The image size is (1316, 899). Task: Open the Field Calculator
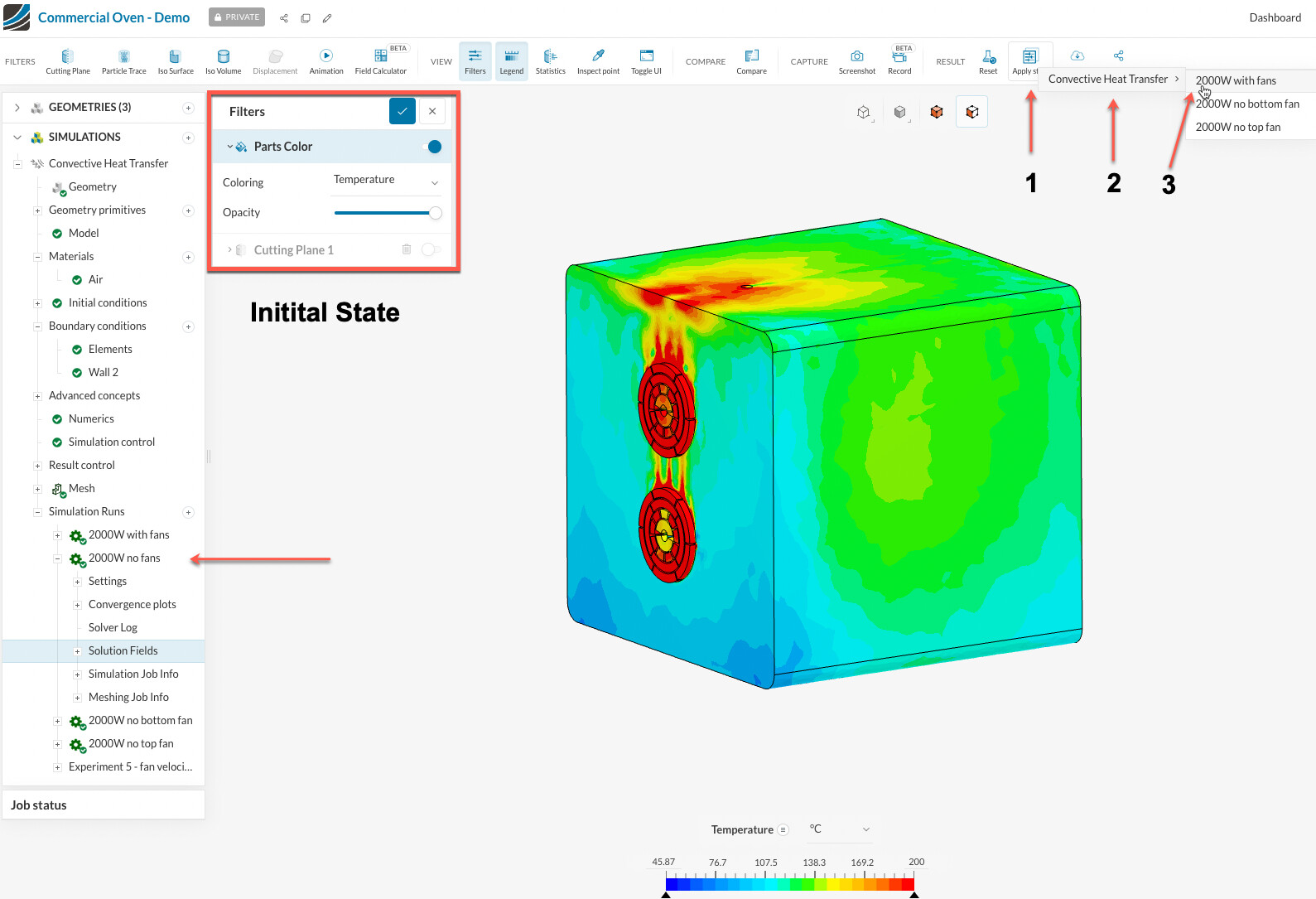(x=381, y=61)
